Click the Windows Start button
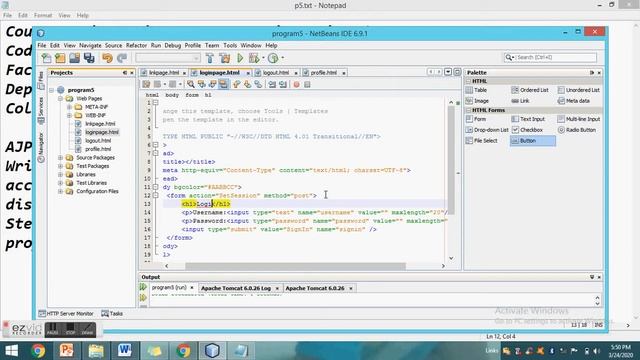The width and height of the screenshot is (640, 360). click(x=11, y=351)
